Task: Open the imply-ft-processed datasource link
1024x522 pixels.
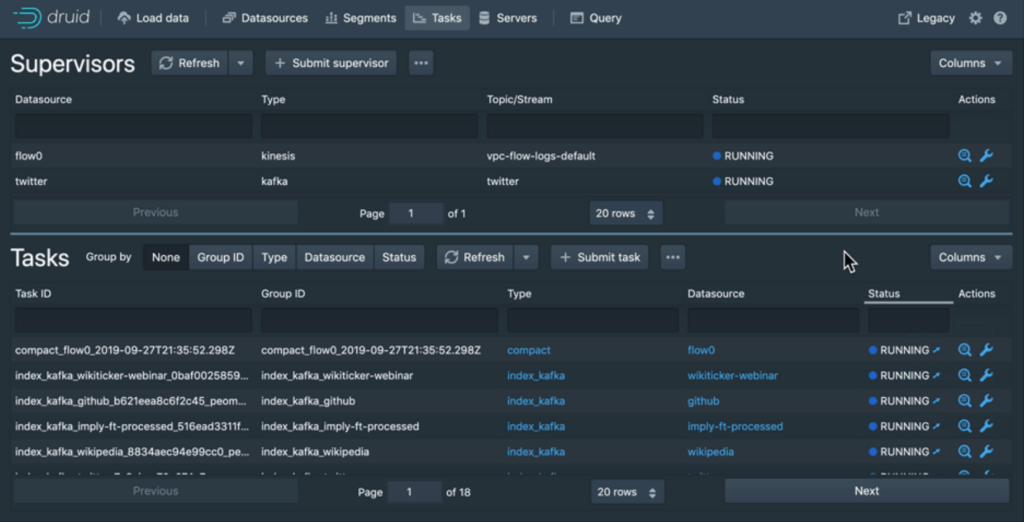Action: (735, 427)
